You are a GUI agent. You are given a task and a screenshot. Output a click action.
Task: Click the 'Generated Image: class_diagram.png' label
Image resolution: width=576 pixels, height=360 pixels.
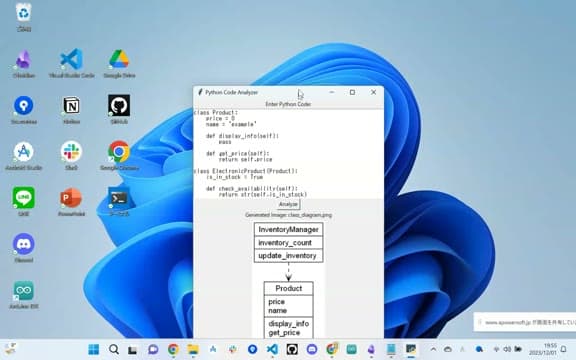pos(288,215)
